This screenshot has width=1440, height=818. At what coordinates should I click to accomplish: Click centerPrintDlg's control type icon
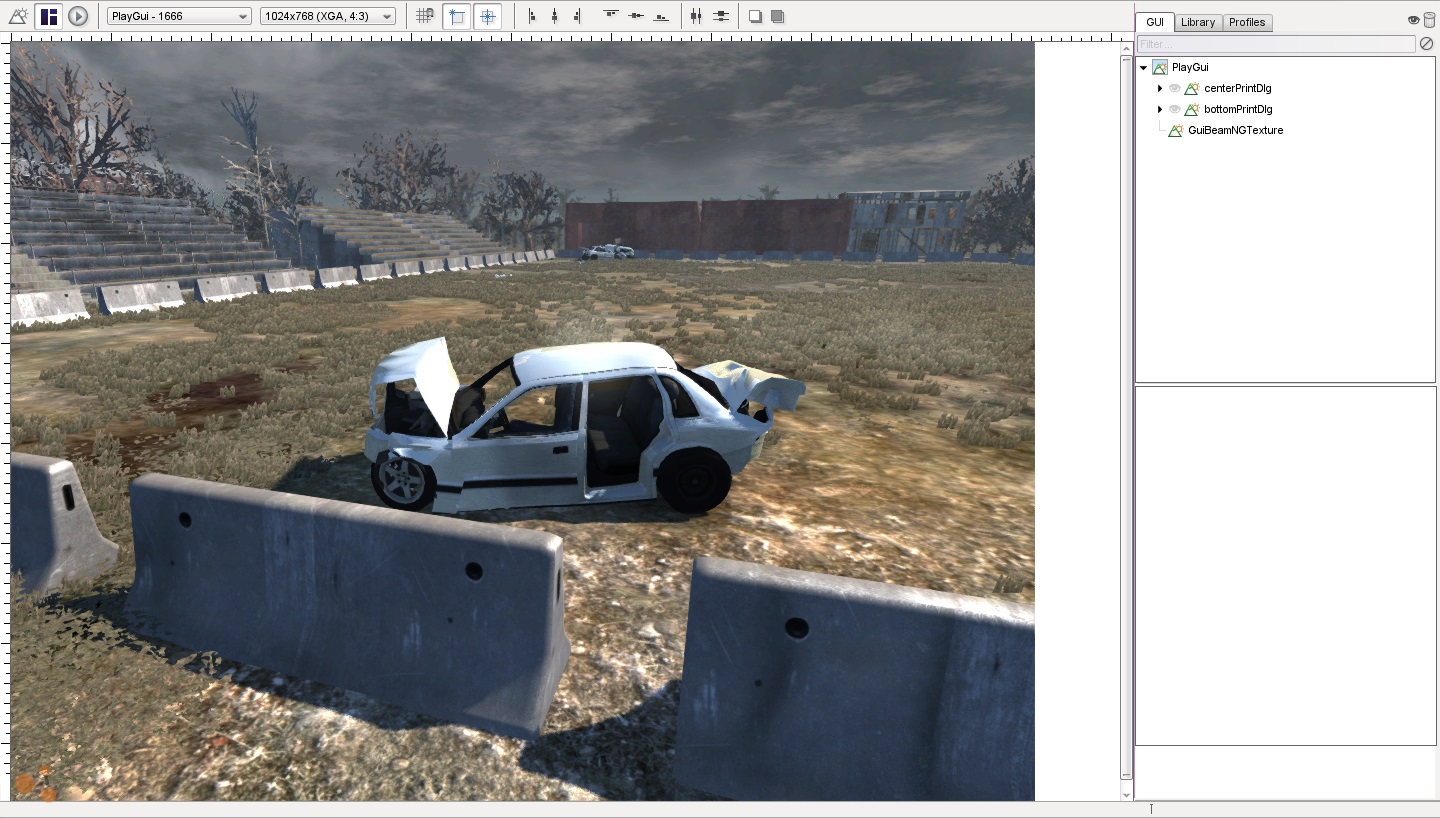tap(1192, 88)
